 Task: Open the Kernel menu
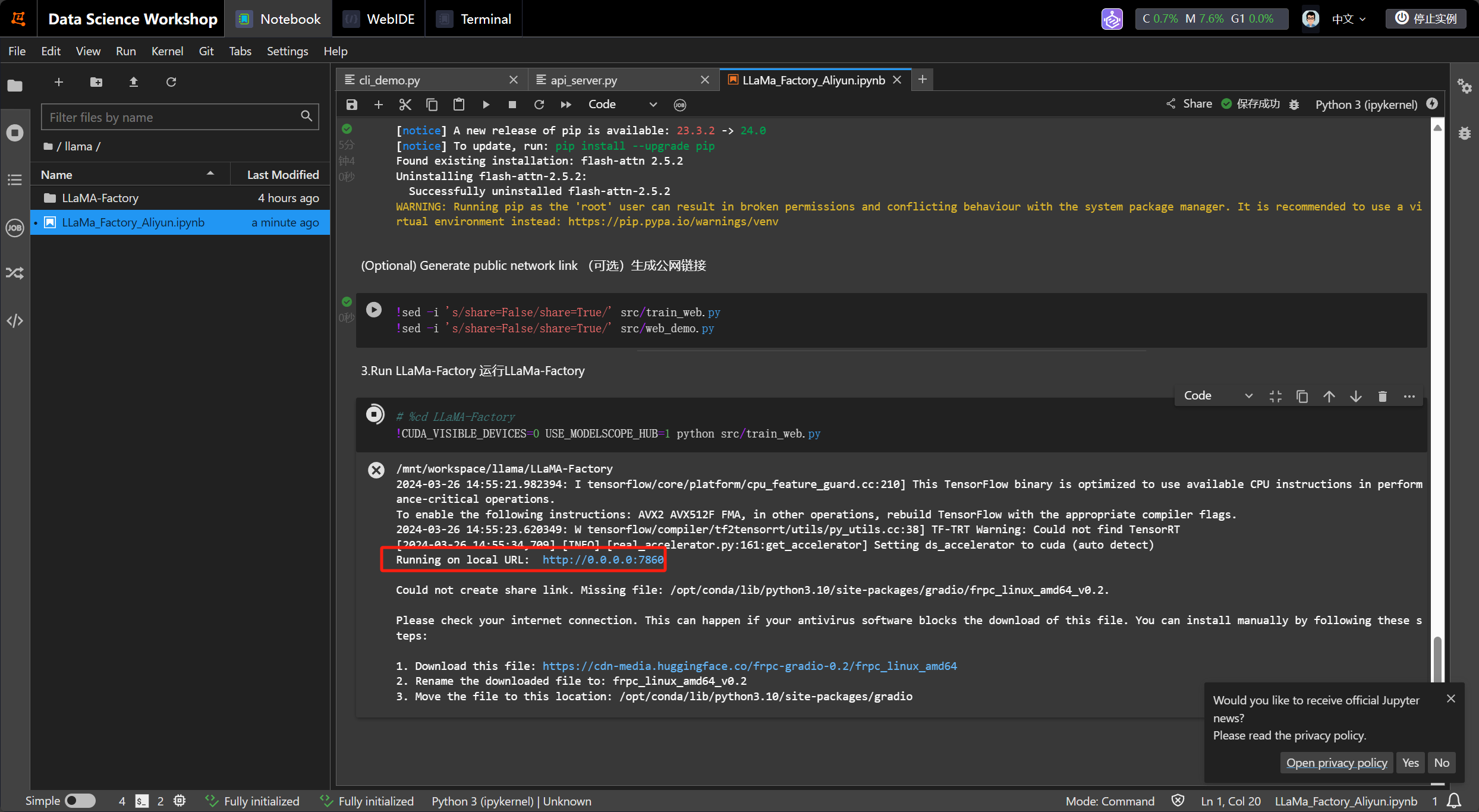click(167, 51)
